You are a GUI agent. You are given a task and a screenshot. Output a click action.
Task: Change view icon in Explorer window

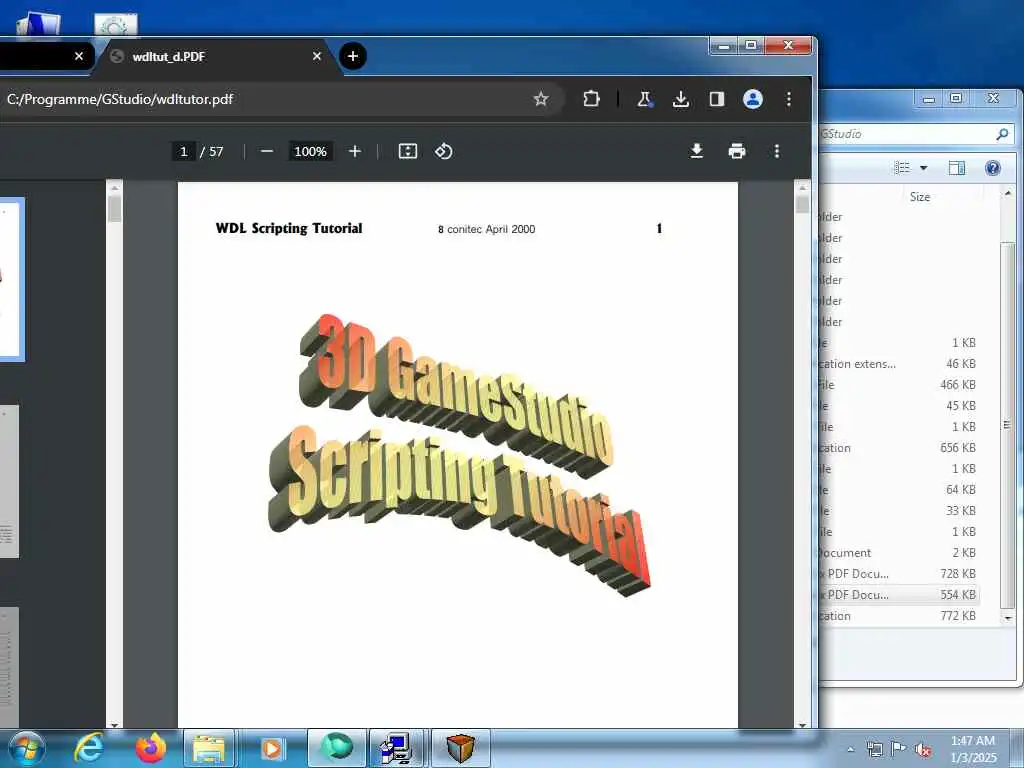click(902, 168)
